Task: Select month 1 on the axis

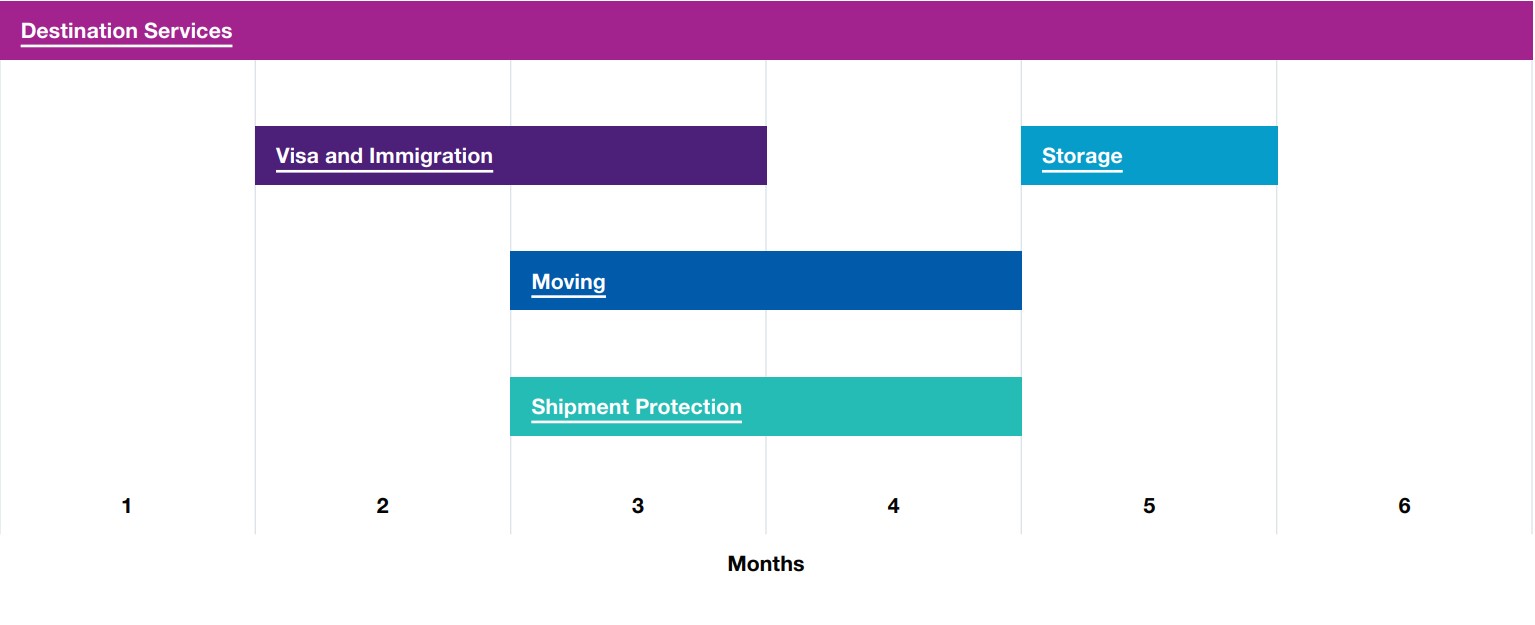Action: tap(126, 506)
